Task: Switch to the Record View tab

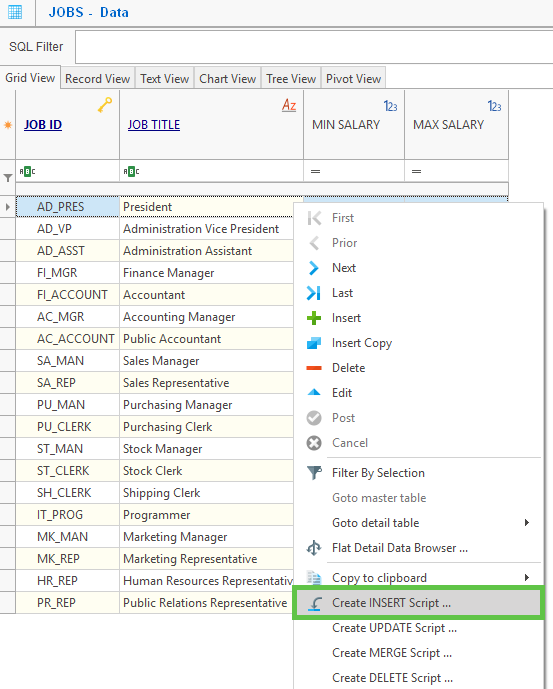Action: pyautogui.click(x=98, y=79)
